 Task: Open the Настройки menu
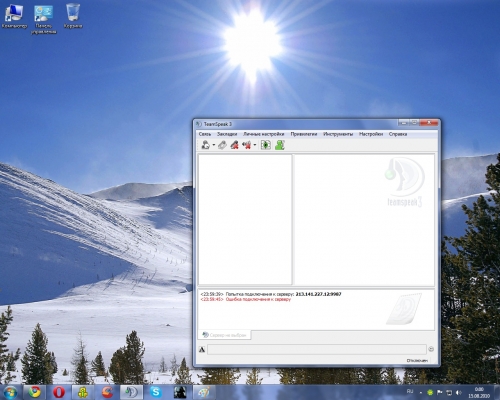point(371,134)
